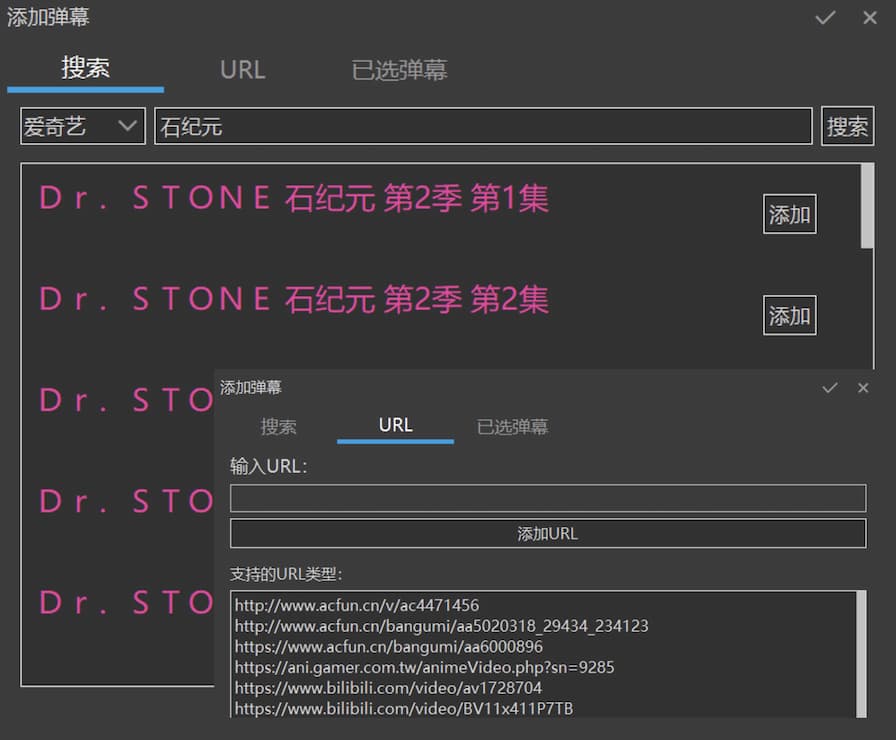Switch to the URL tab on the main dialog
Image resolution: width=896 pixels, height=740 pixels.
[x=242, y=69]
